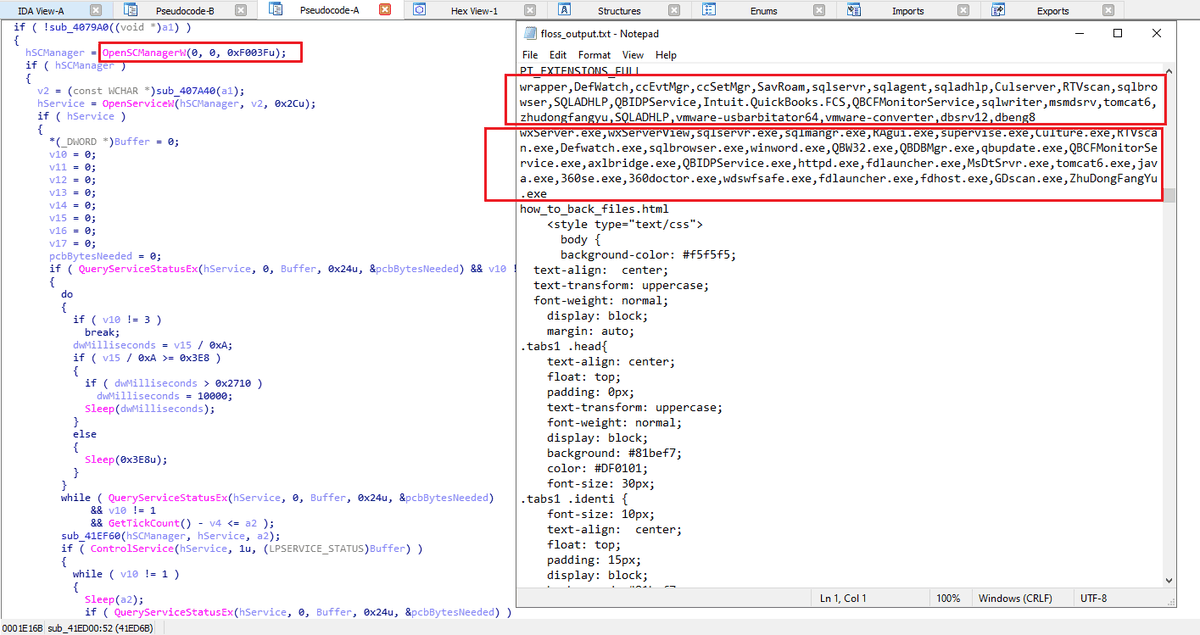Viewport: 1200px width, 635px height.
Task: Click the ControlService function call
Action: point(130,549)
